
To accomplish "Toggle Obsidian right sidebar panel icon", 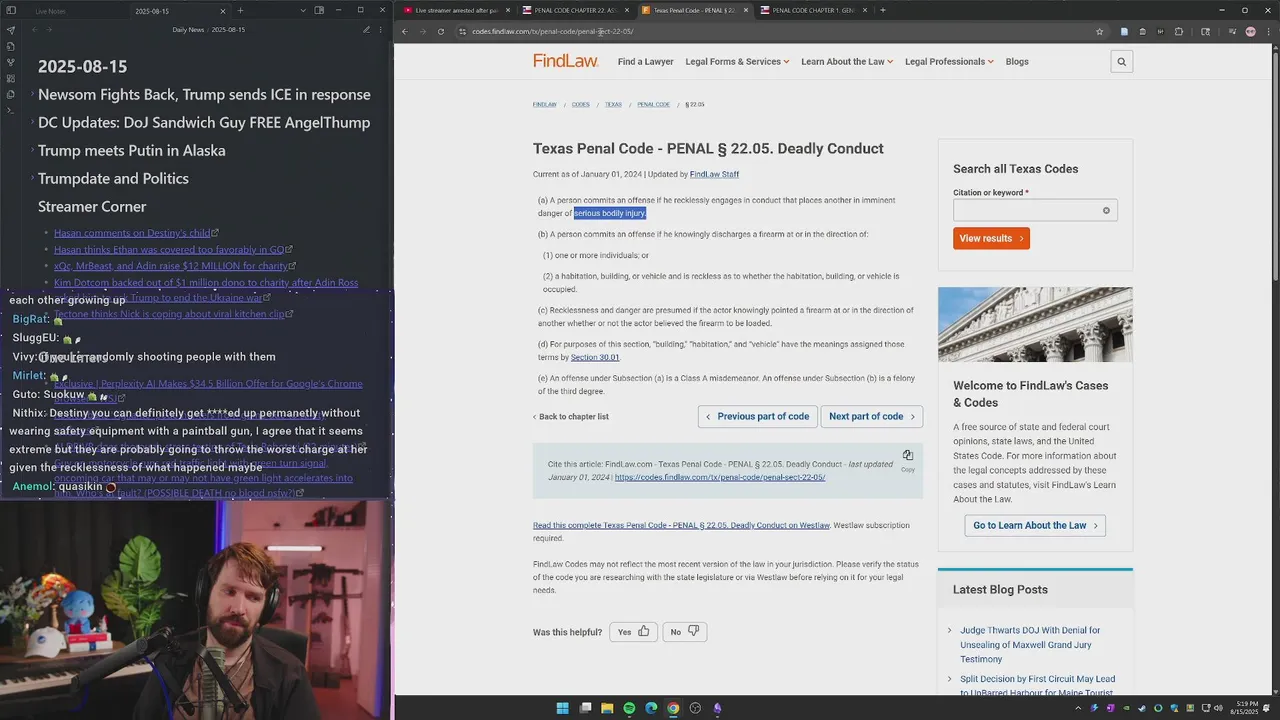I will click(x=319, y=11).
